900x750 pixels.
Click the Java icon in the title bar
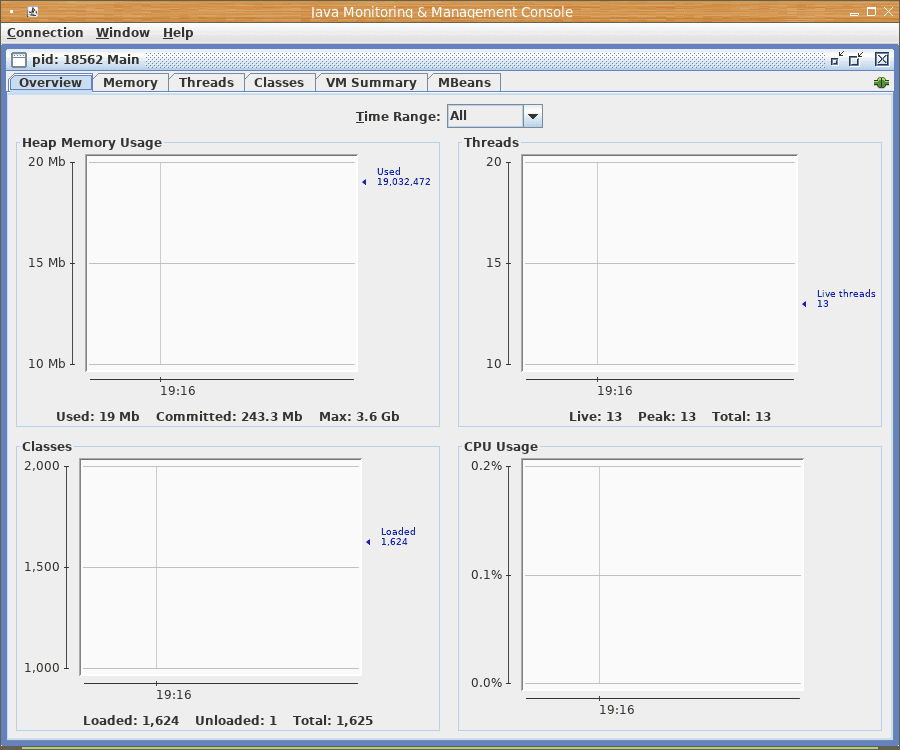[x=32, y=12]
